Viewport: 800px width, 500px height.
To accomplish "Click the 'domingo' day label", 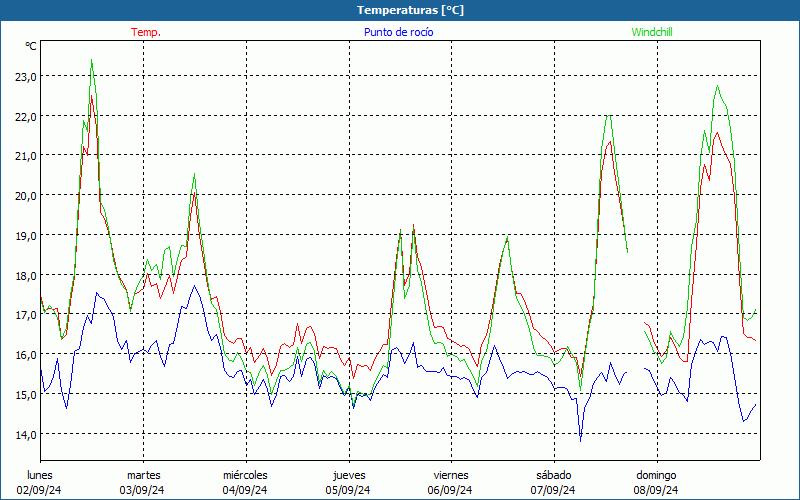I will (x=656, y=475).
